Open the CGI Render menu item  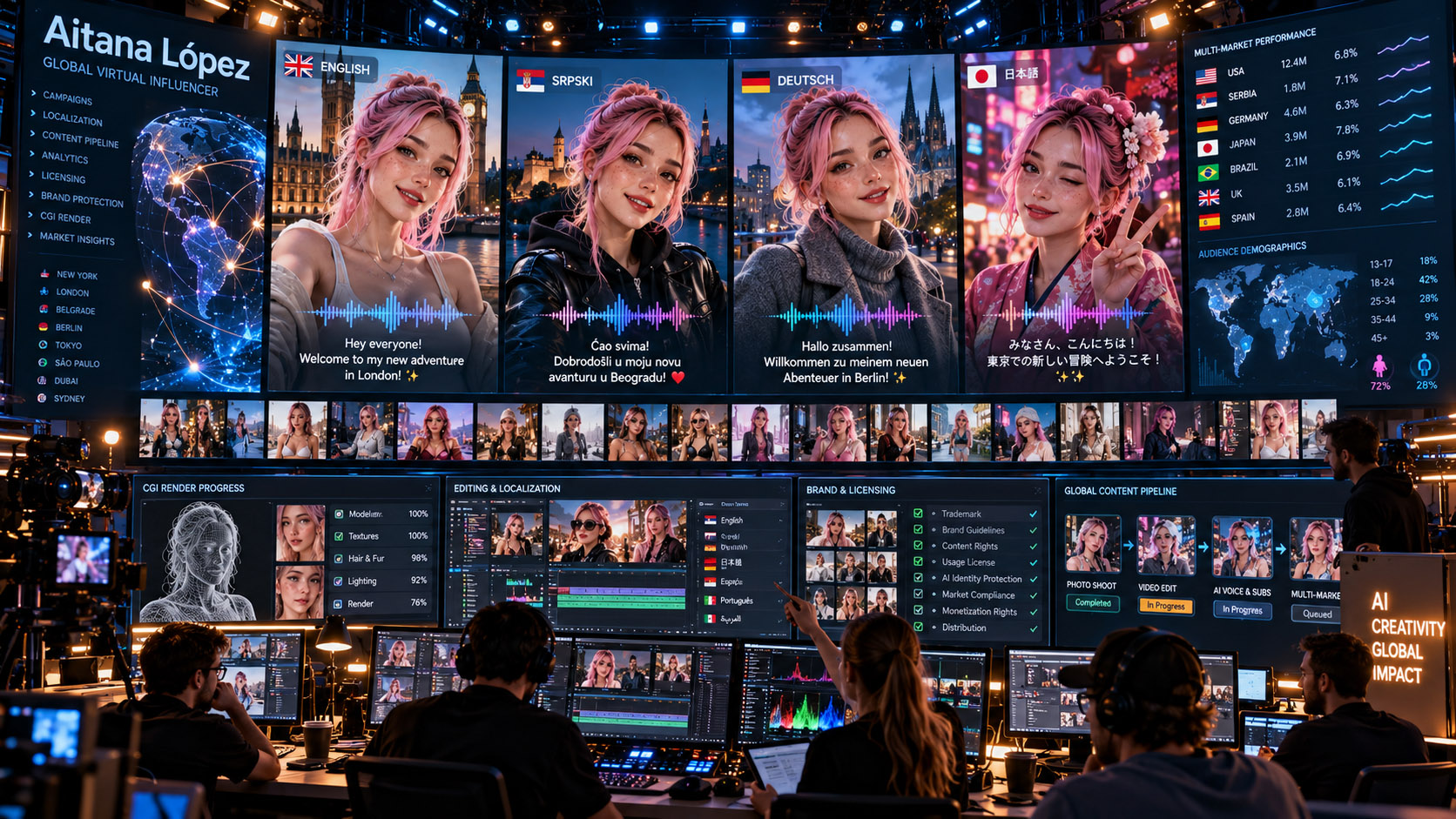(x=65, y=218)
